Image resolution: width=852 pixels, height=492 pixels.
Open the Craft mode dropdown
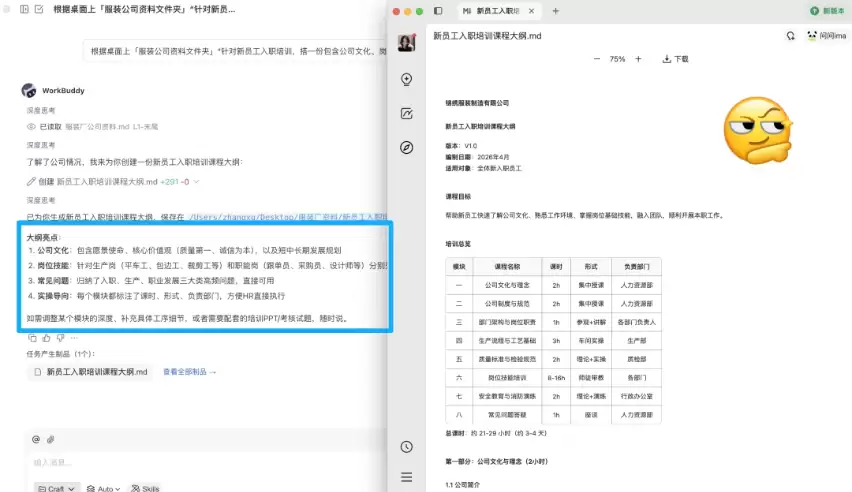(57, 488)
